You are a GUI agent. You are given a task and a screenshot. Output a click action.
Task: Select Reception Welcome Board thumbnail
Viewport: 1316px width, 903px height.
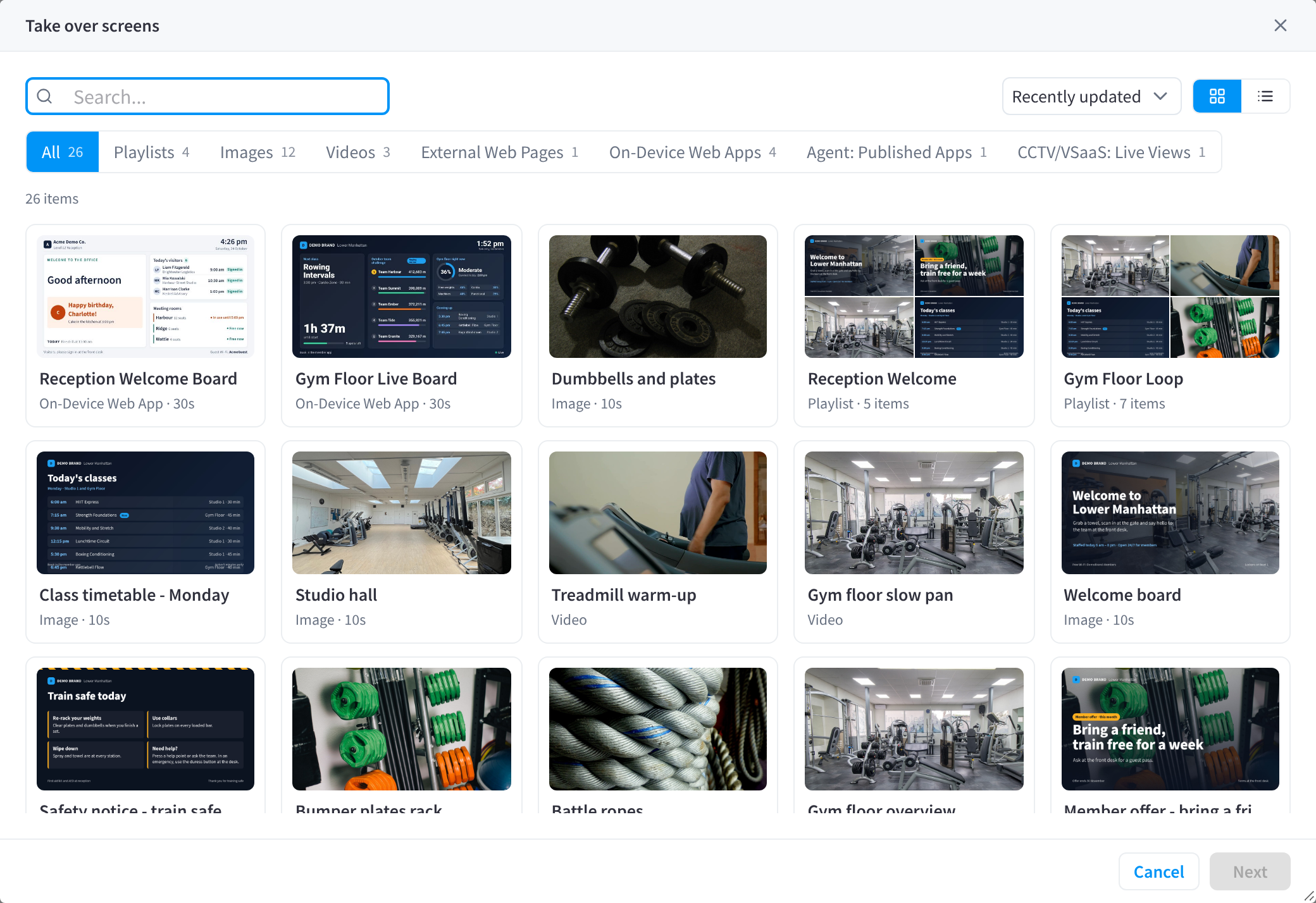(146, 297)
